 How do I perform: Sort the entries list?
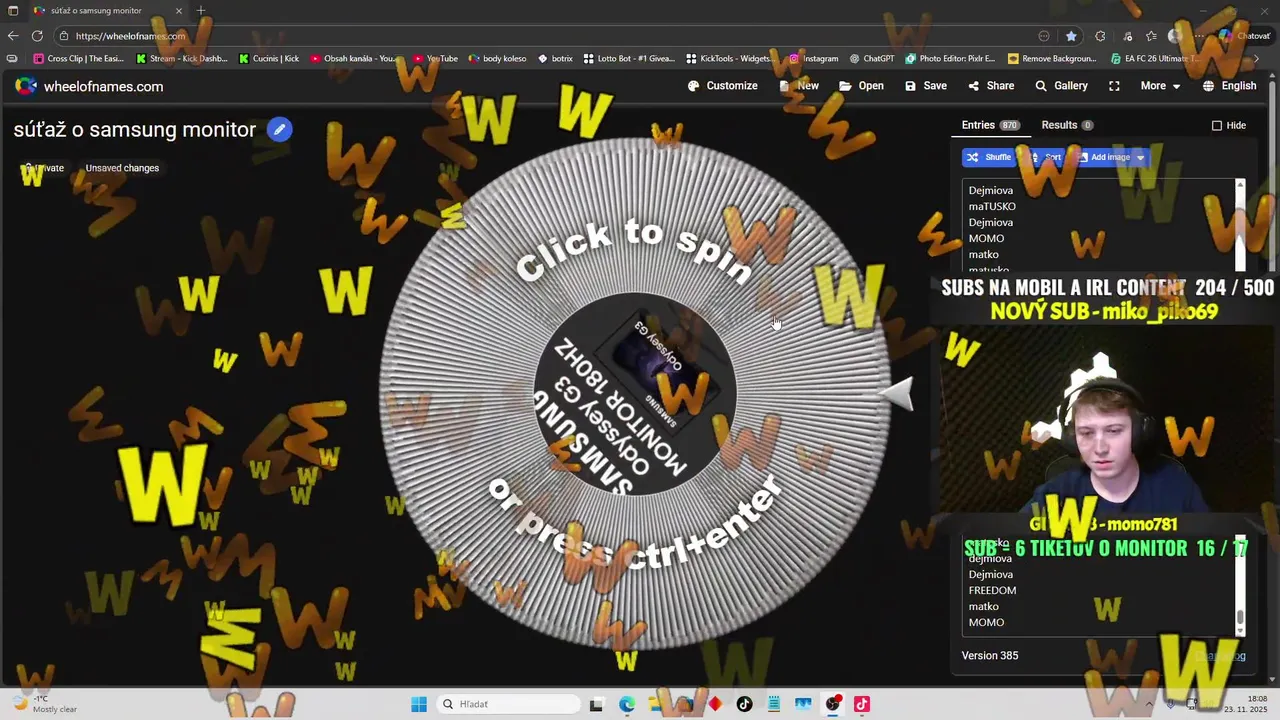coord(1045,157)
